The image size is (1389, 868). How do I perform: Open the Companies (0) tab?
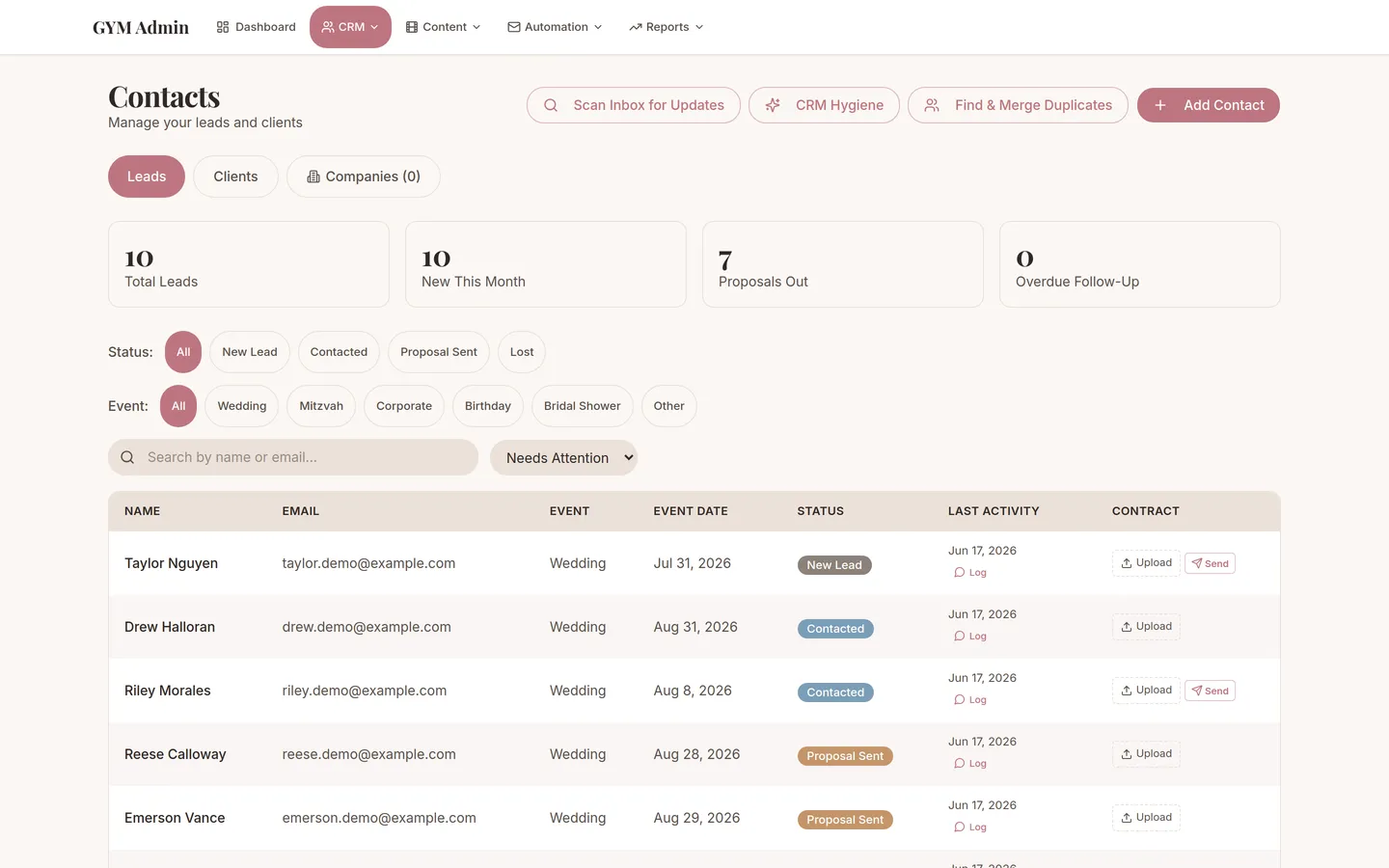tap(364, 176)
